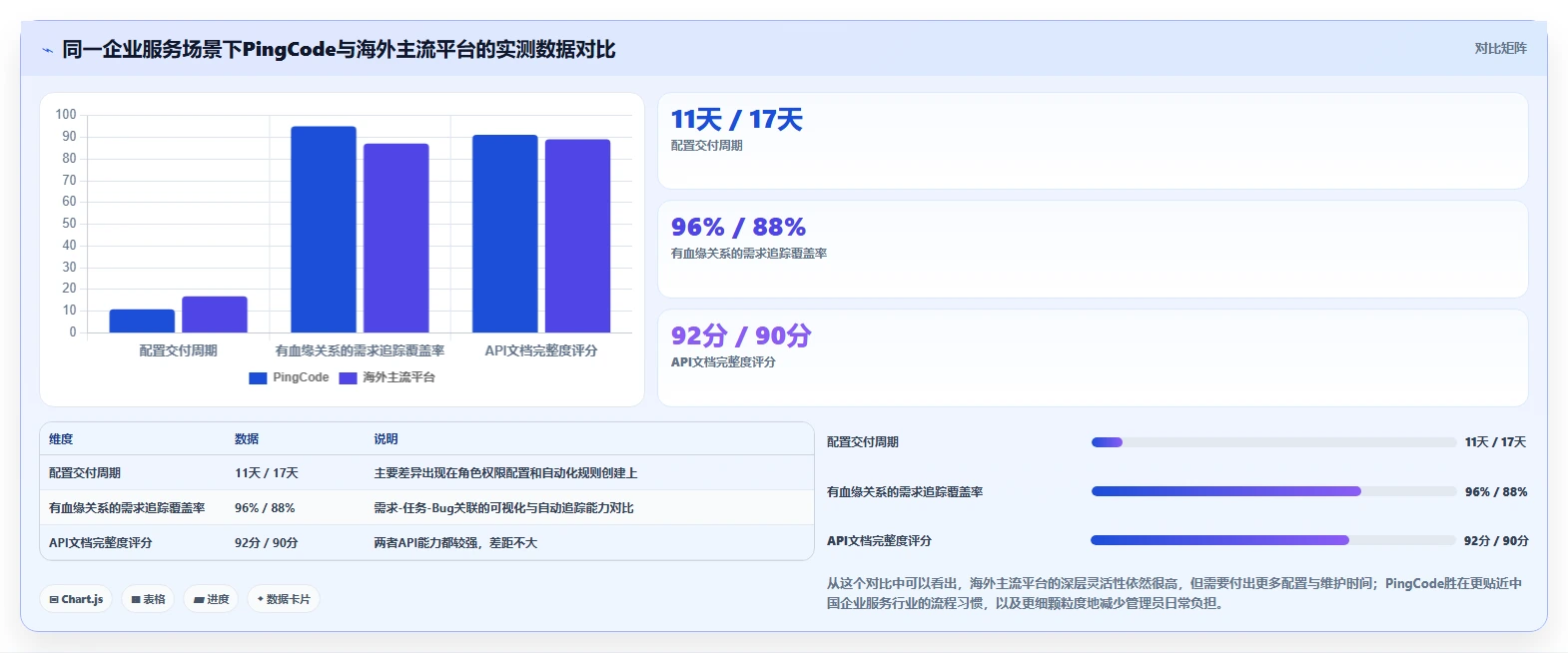The width and height of the screenshot is (1568, 653).
Task: Click x-axis label 配置交付周期 in chart
Action: [178, 350]
